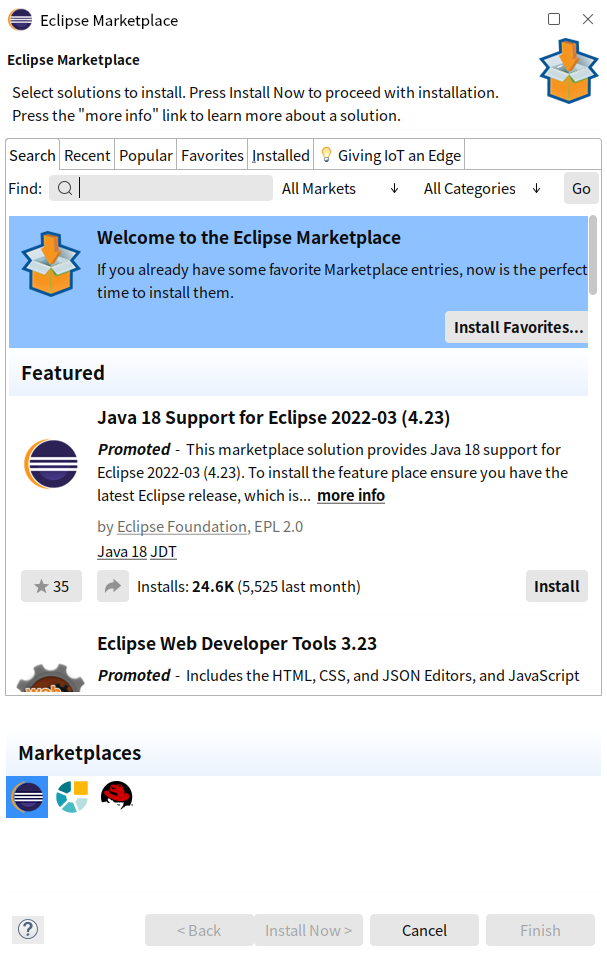Click the Eclipse marketplace catalog icon
Viewport: 607px width, 964px height.
27,797
